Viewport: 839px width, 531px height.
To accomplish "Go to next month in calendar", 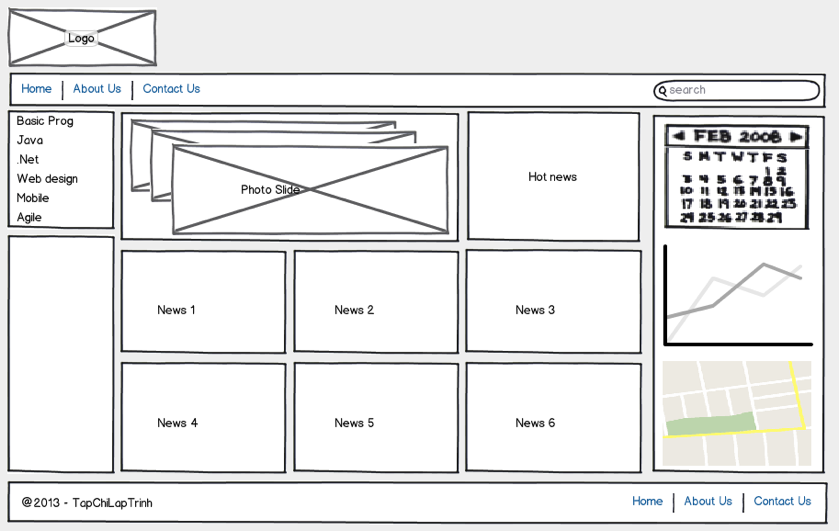I will [796, 136].
